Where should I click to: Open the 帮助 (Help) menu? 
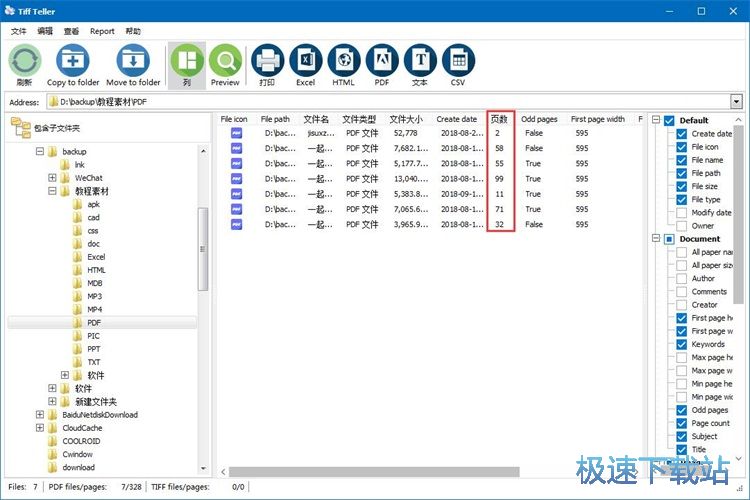(133, 31)
